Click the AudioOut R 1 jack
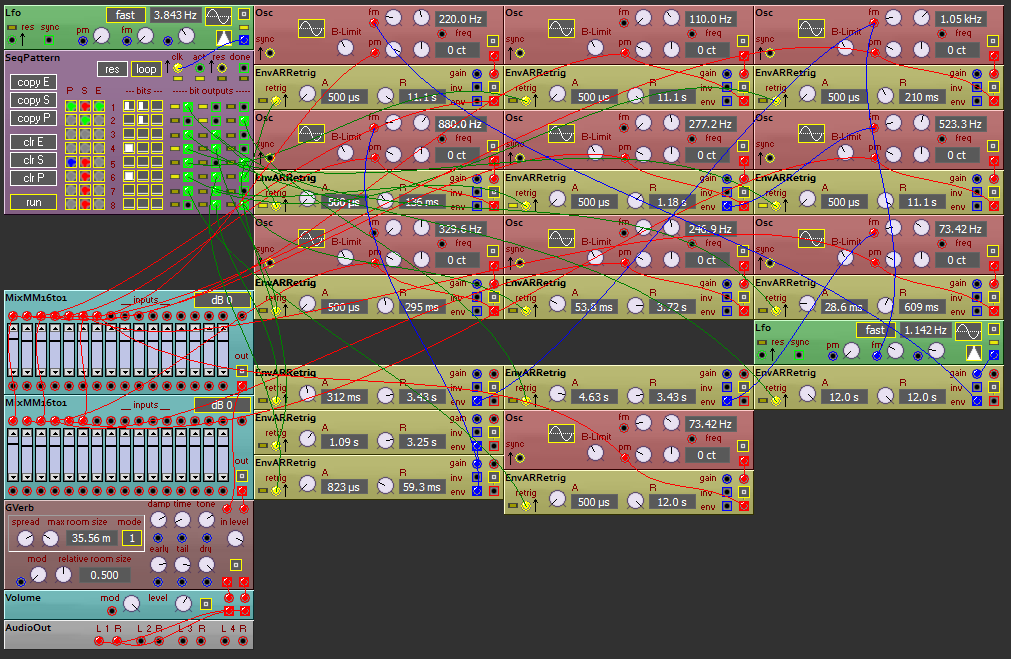Viewport: 1011px width, 659px height. pos(117,641)
